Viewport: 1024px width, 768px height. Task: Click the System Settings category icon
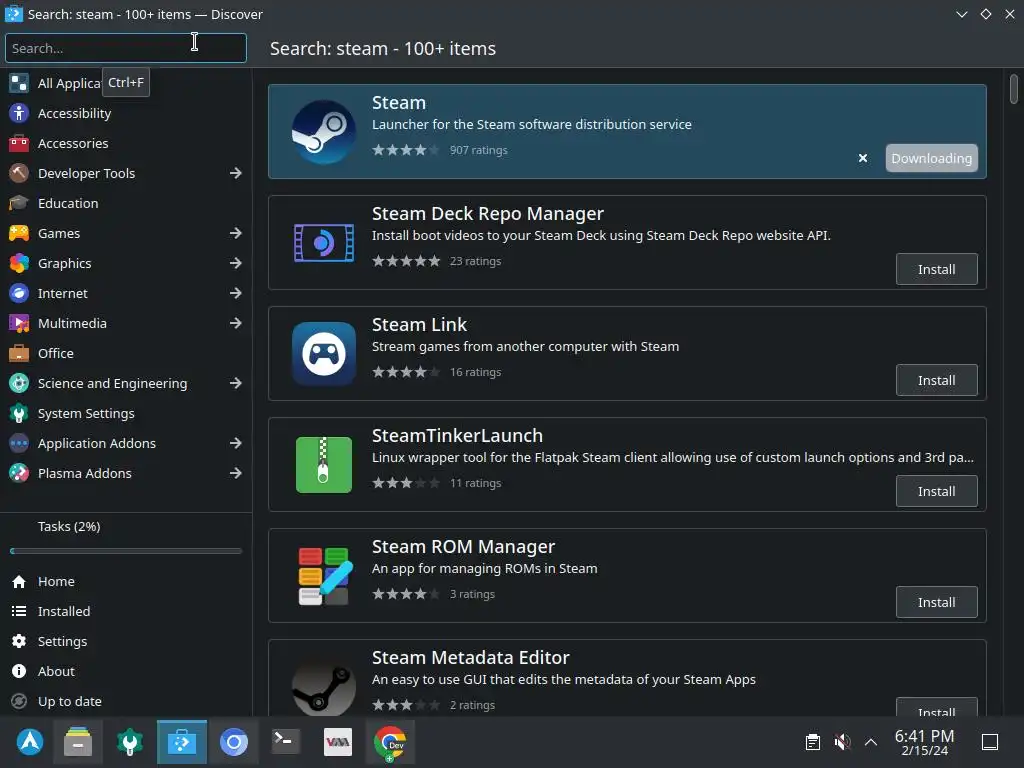tap(19, 413)
